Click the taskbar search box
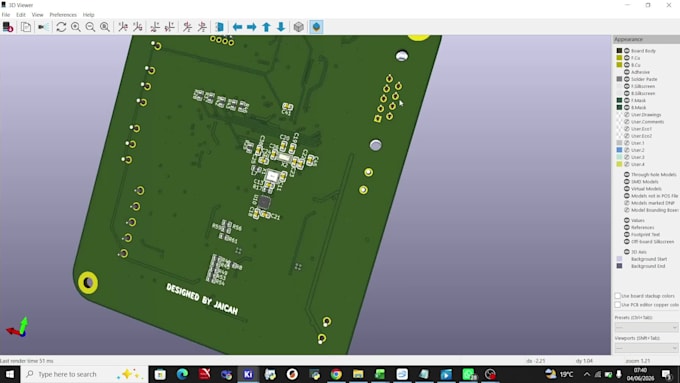 tap(85, 374)
